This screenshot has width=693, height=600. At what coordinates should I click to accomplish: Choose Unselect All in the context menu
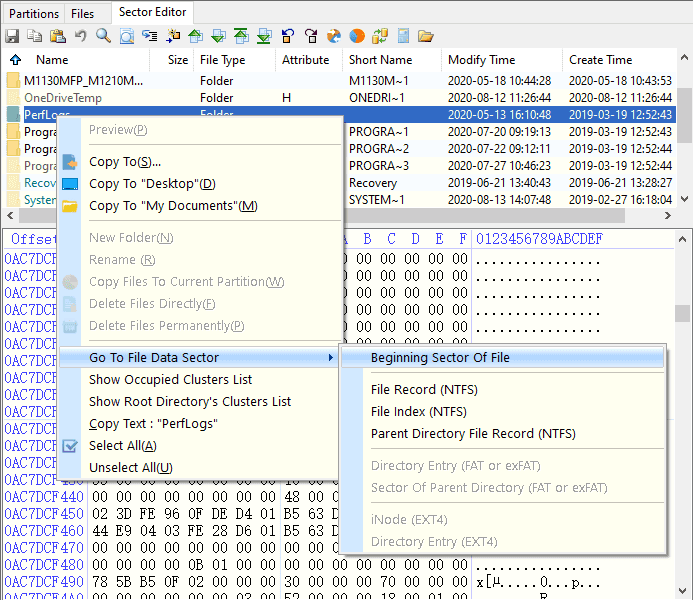[x=130, y=468]
